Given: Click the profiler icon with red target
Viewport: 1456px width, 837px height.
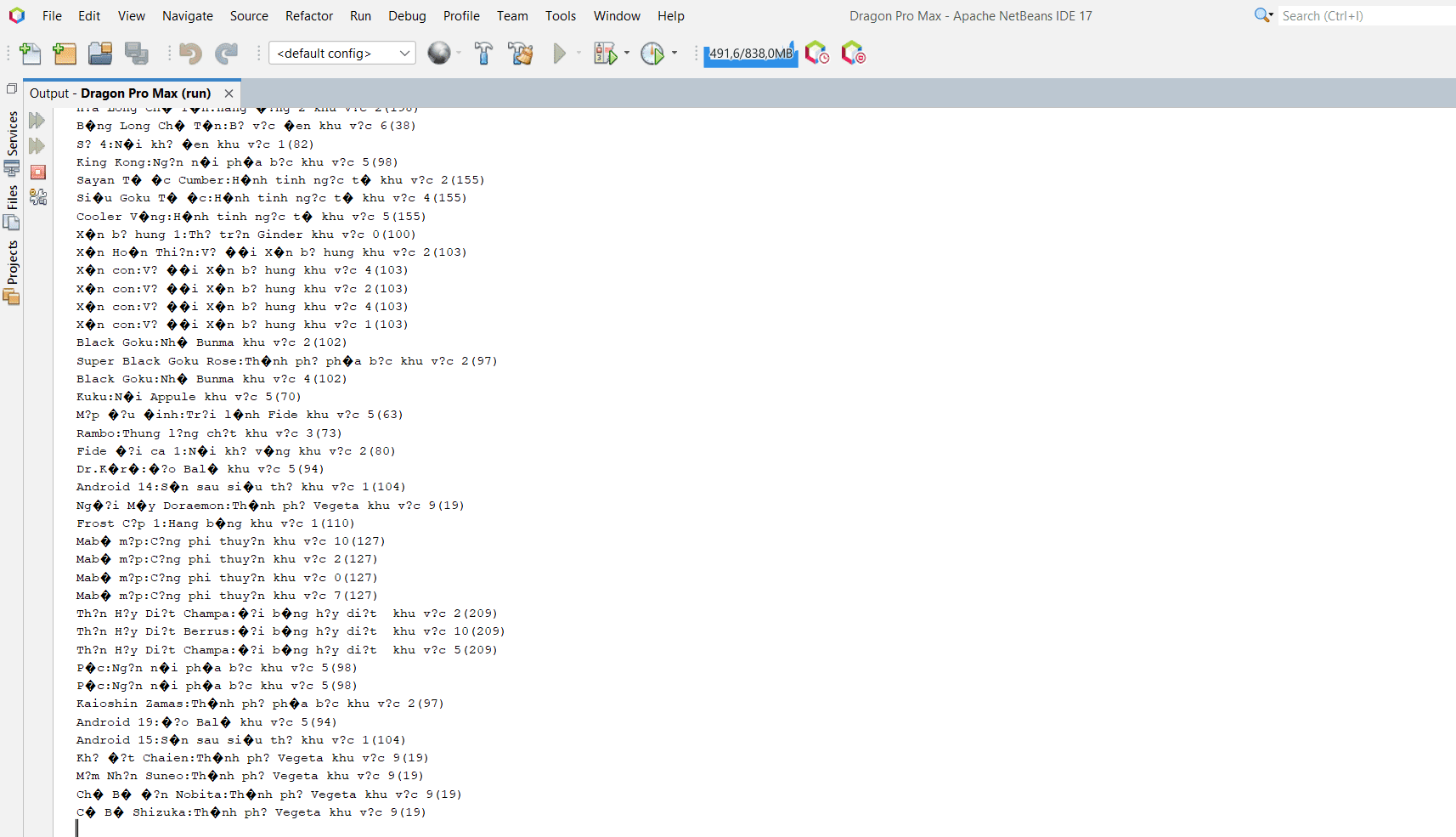Looking at the screenshot, I should click(853, 54).
